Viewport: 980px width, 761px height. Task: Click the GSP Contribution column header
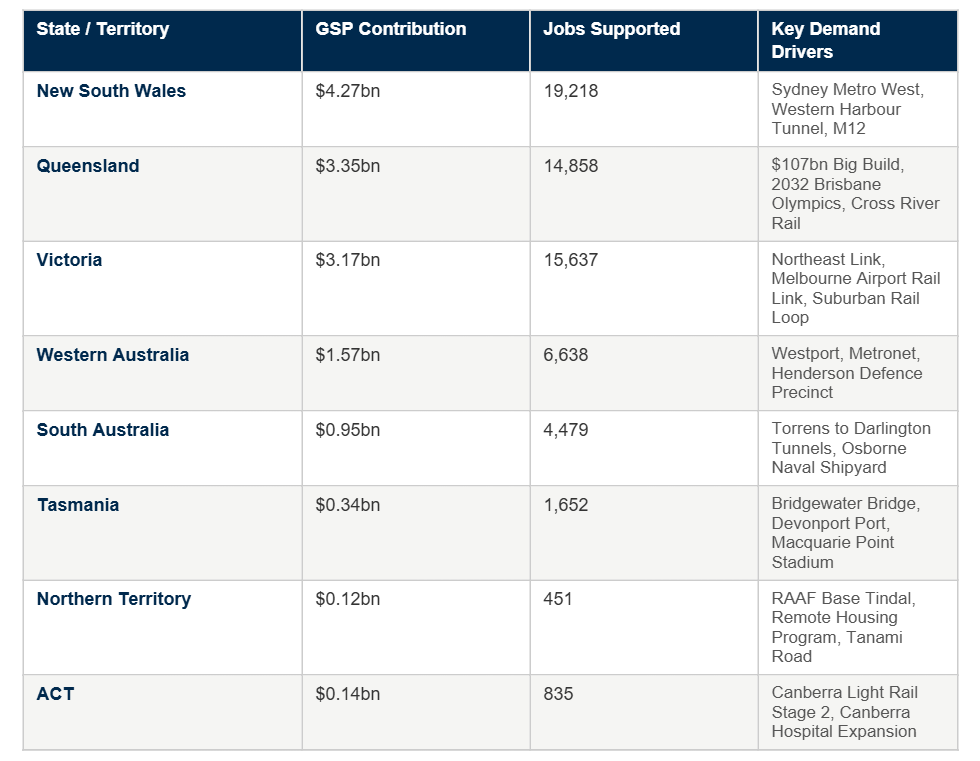pyautogui.click(x=391, y=29)
